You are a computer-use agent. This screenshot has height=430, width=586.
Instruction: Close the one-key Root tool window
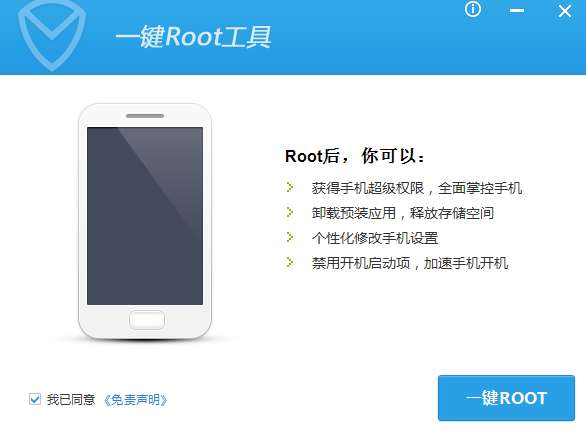tap(565, 11)
